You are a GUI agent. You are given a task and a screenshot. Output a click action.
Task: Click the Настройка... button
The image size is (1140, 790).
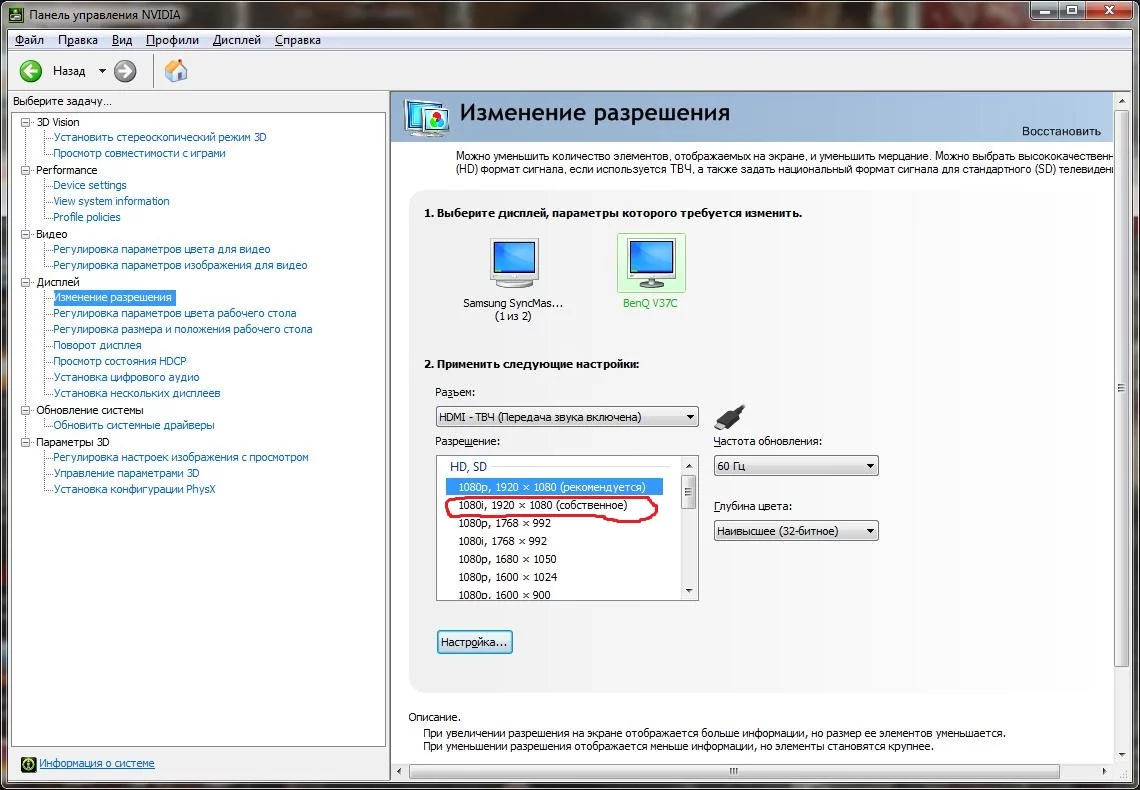[x=475, y=642]
